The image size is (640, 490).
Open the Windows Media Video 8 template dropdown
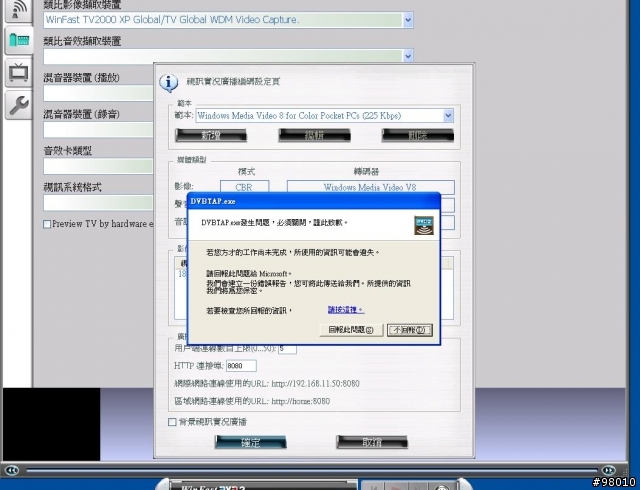click(x=448, y=116)
